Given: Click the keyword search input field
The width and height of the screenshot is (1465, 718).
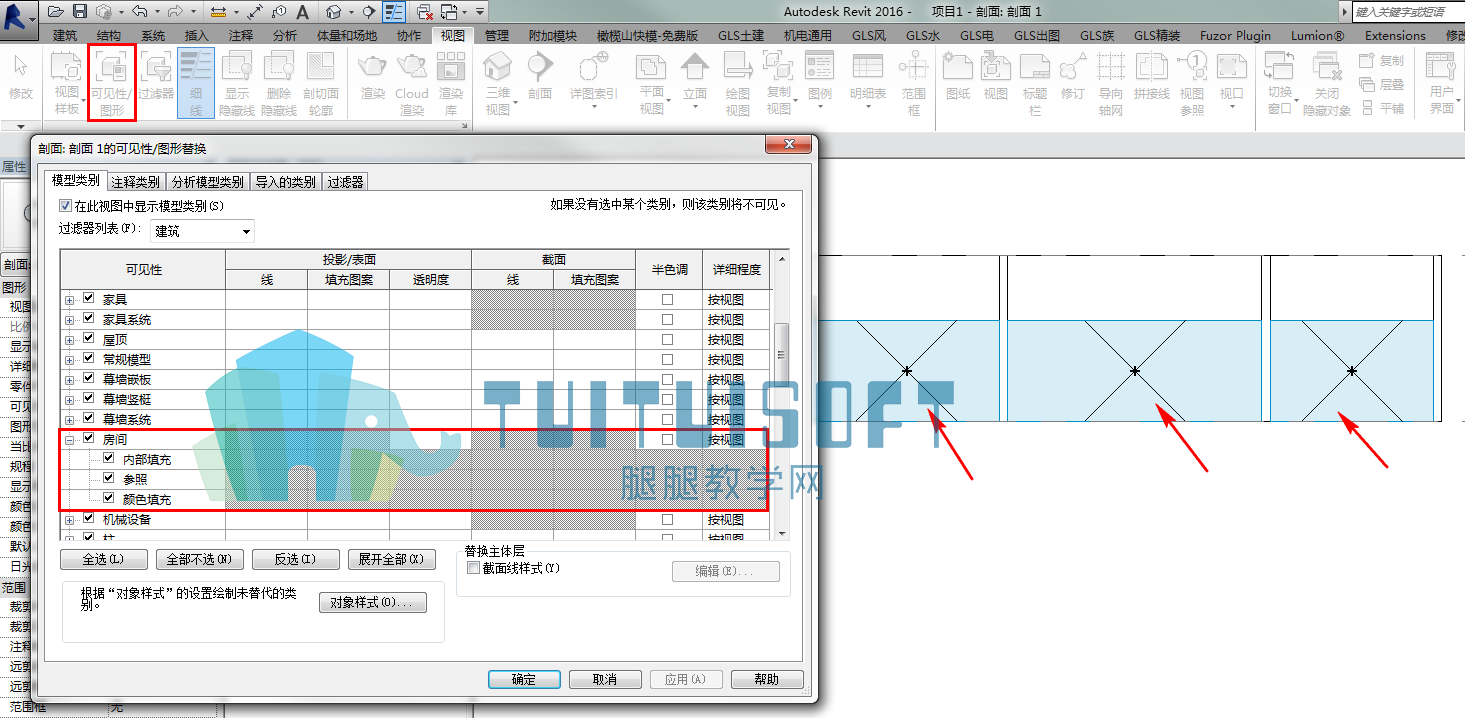Looking at the screenshot, I should click(x=1409, y=12).
